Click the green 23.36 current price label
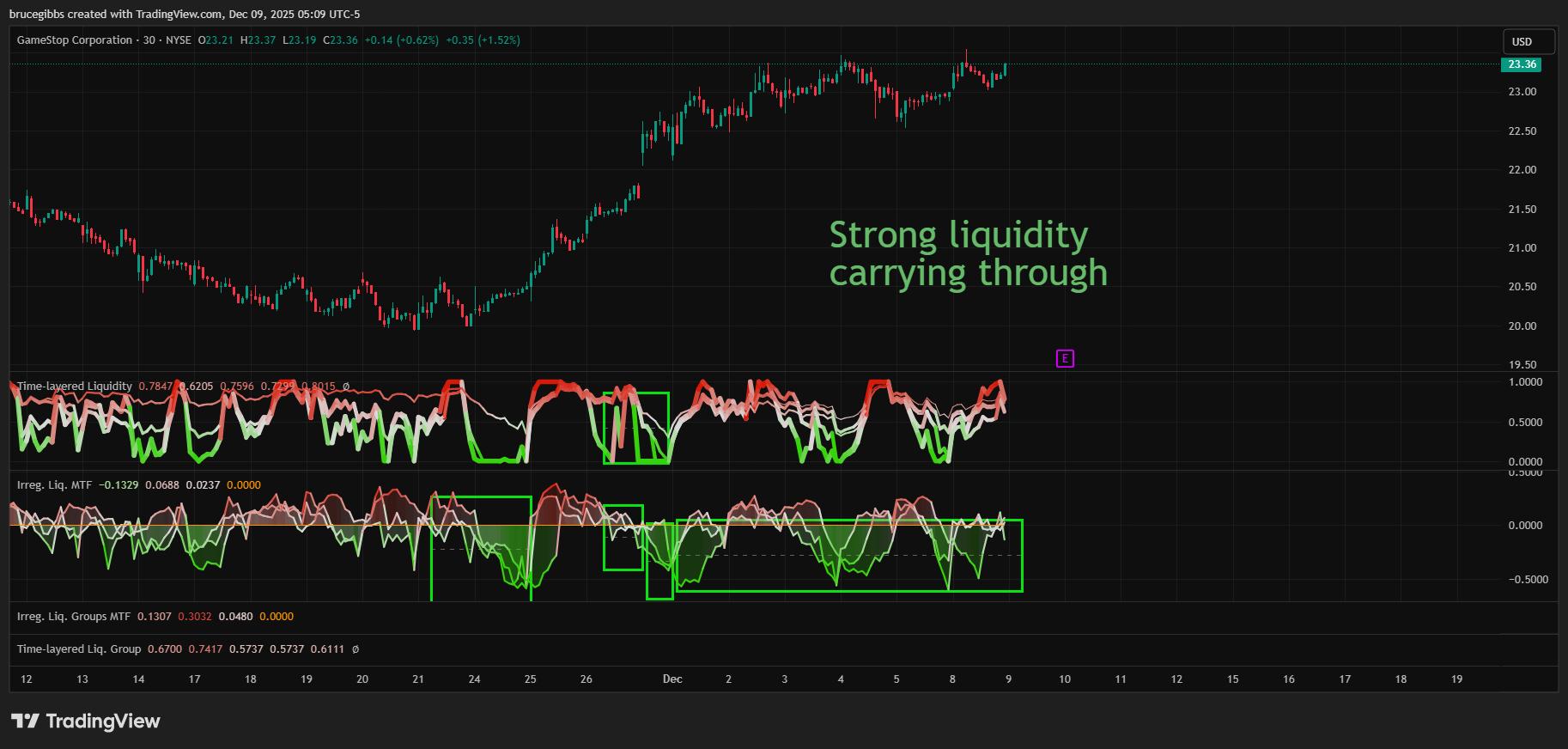This screenshot has height=749, width=1568. click(1522, 64)
